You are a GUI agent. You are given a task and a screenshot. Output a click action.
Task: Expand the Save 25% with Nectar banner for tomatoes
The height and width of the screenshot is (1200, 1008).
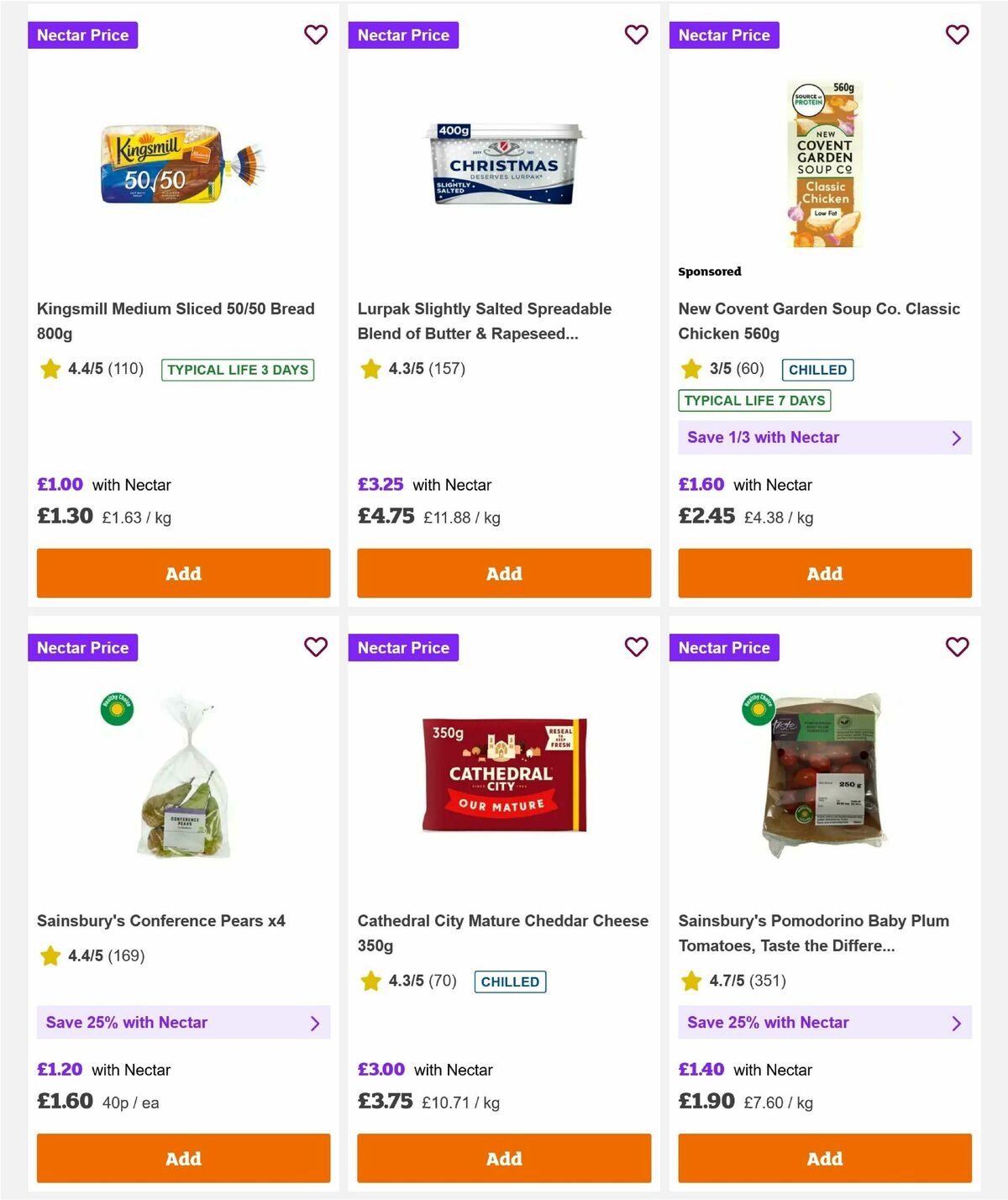pyautogui.click(x=956, y=1023)
